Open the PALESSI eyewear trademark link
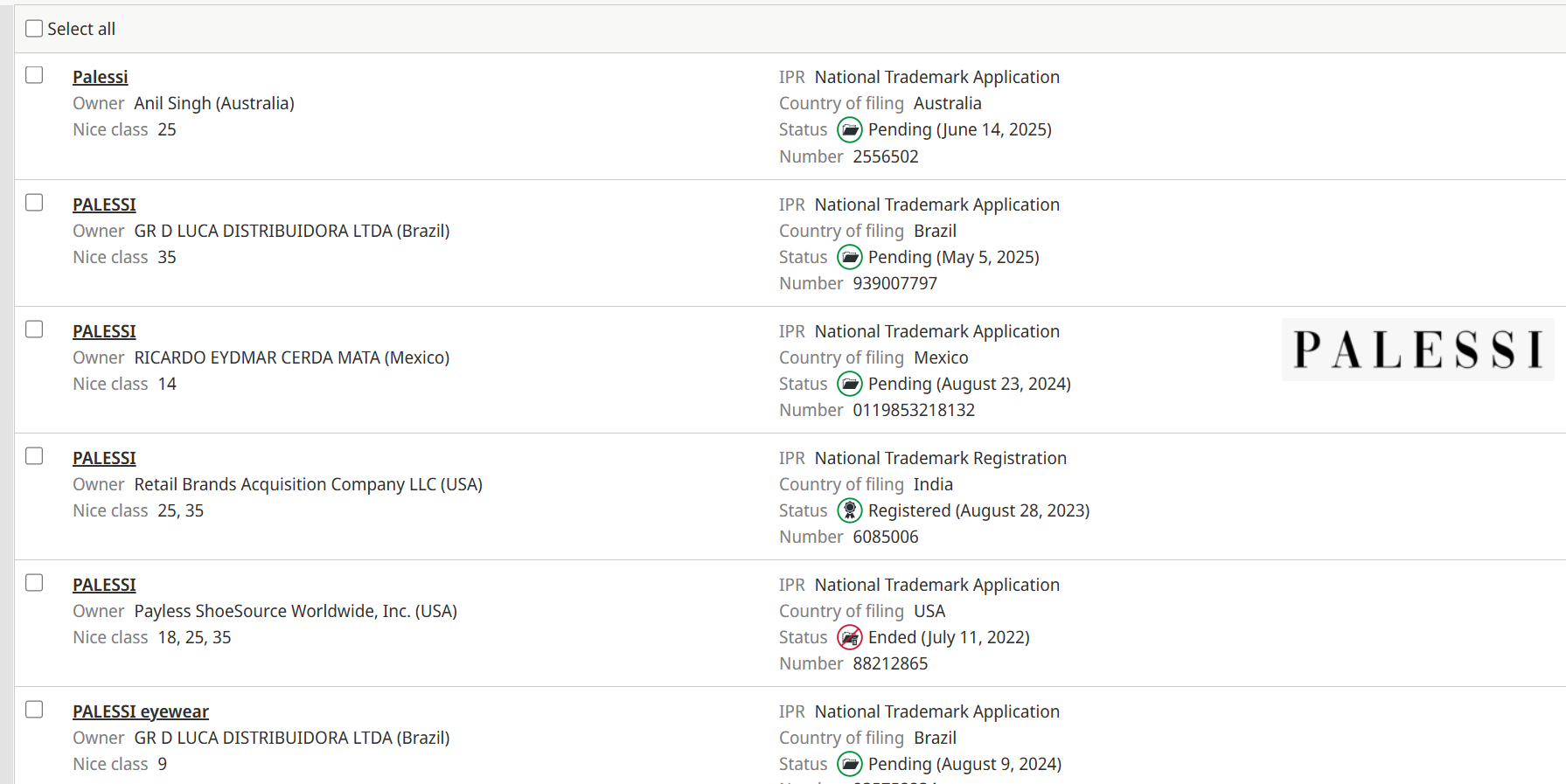 coord(141,711)
